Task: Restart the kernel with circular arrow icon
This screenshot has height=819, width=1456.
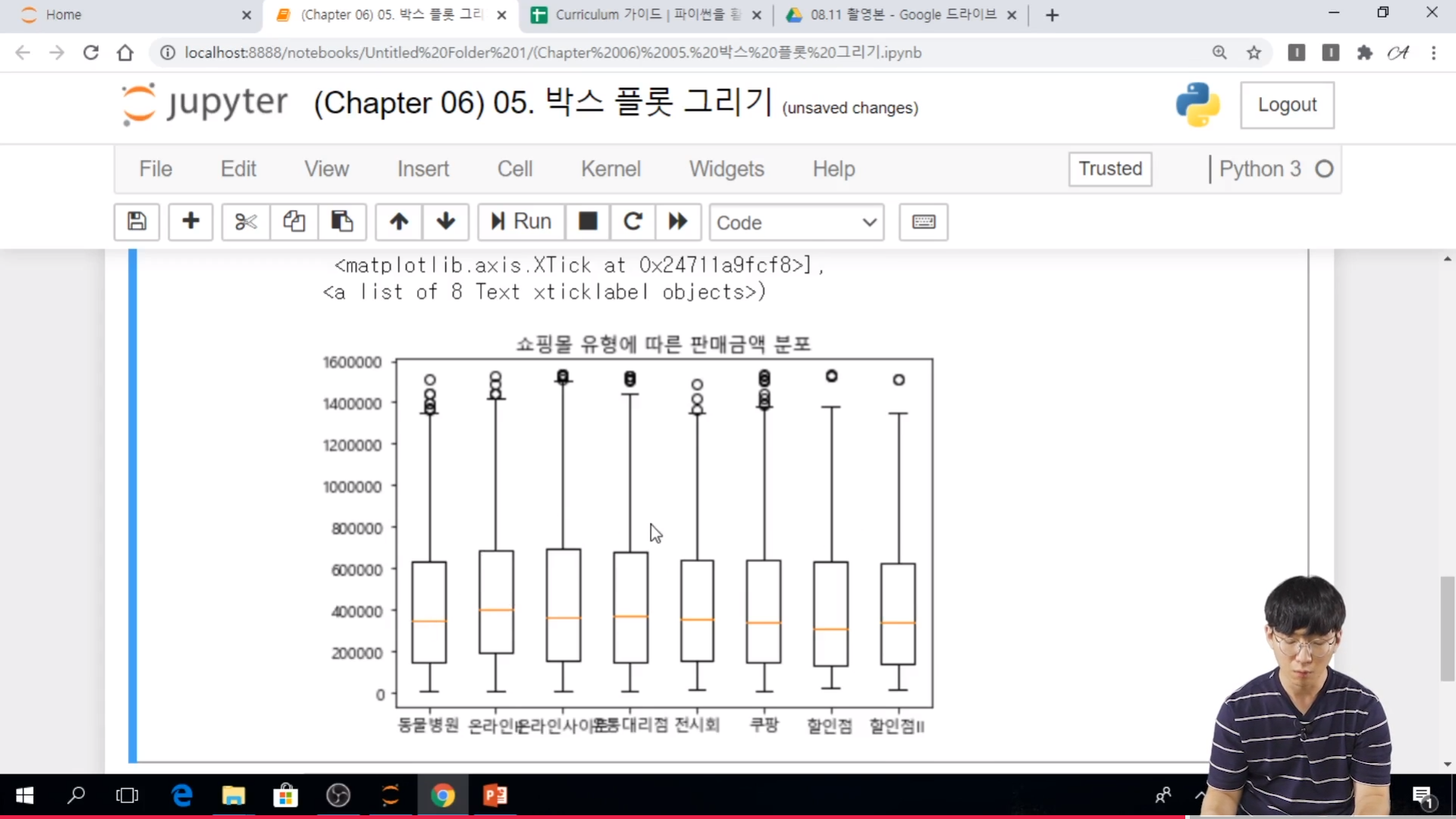Action: click(632, 221)
